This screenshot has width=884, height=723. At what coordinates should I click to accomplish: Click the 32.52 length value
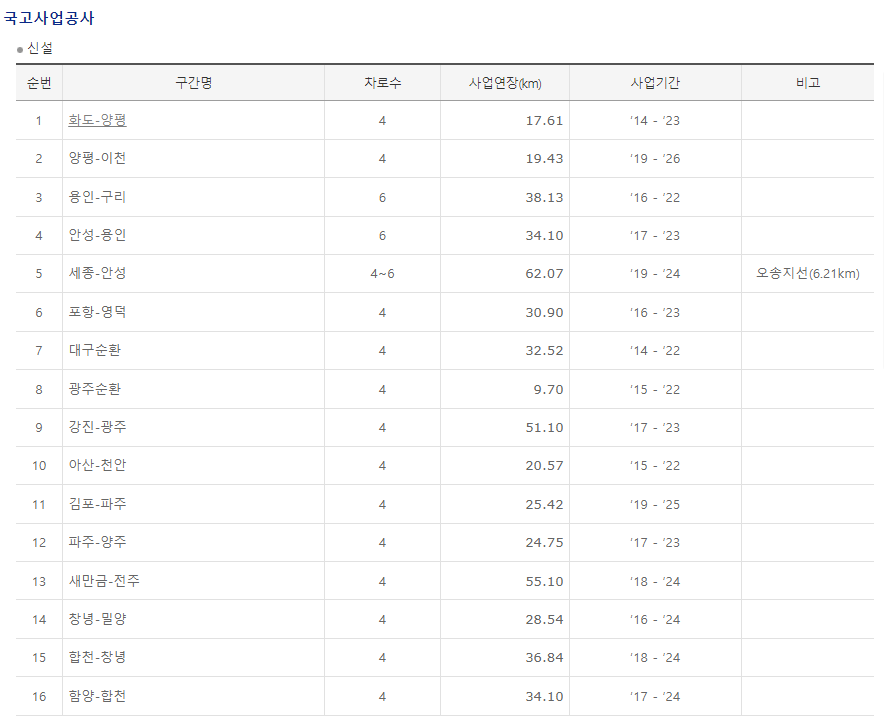point(545,350)
